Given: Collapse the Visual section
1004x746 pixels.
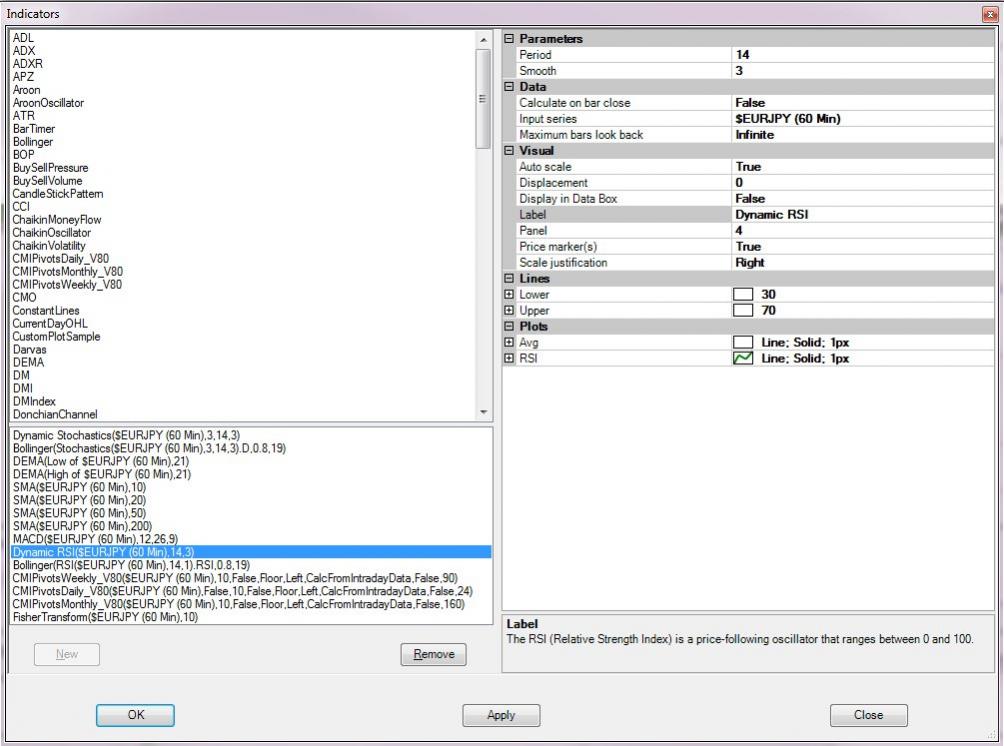Looking at the screenshot, I should click(x=509, y=150).
